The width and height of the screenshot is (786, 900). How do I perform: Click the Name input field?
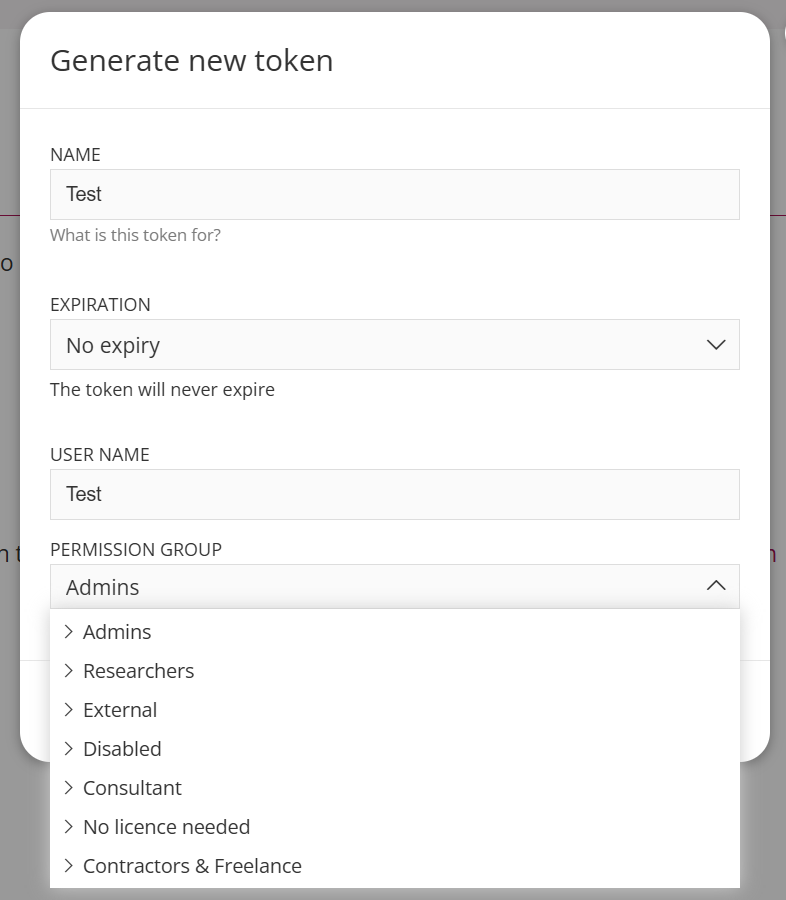(394, 194)
